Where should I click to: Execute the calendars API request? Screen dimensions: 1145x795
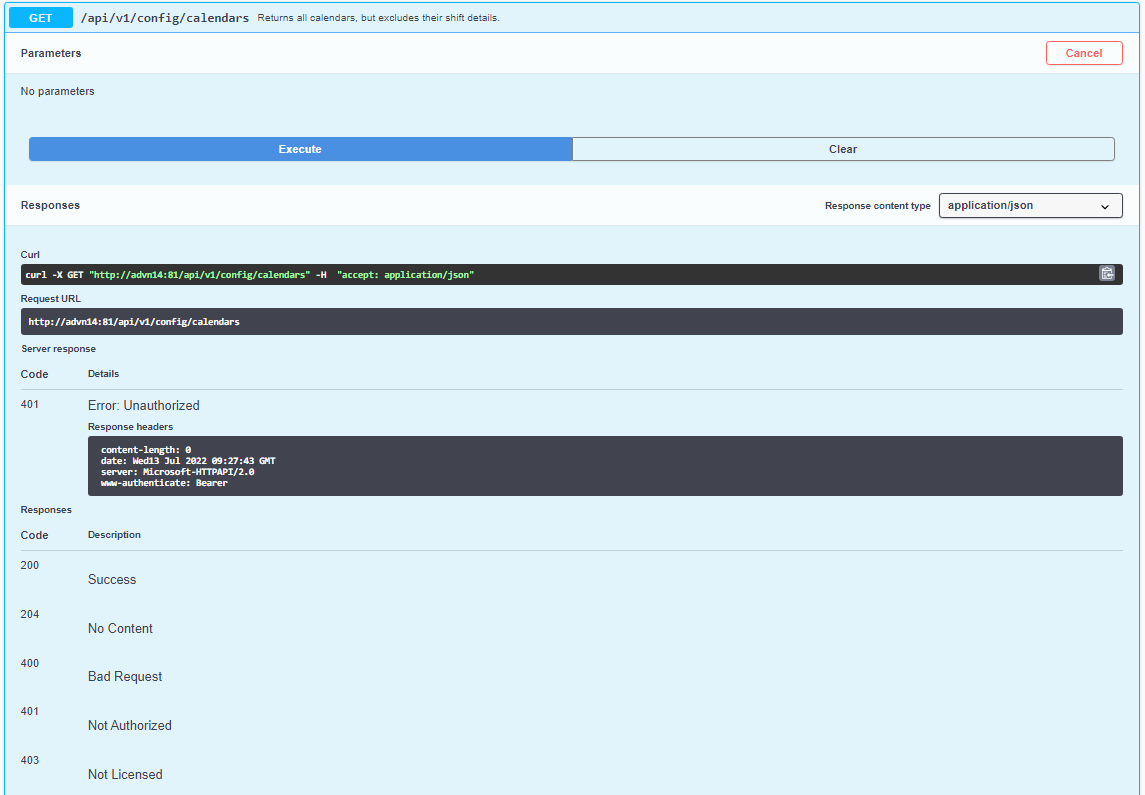[299, 148]
